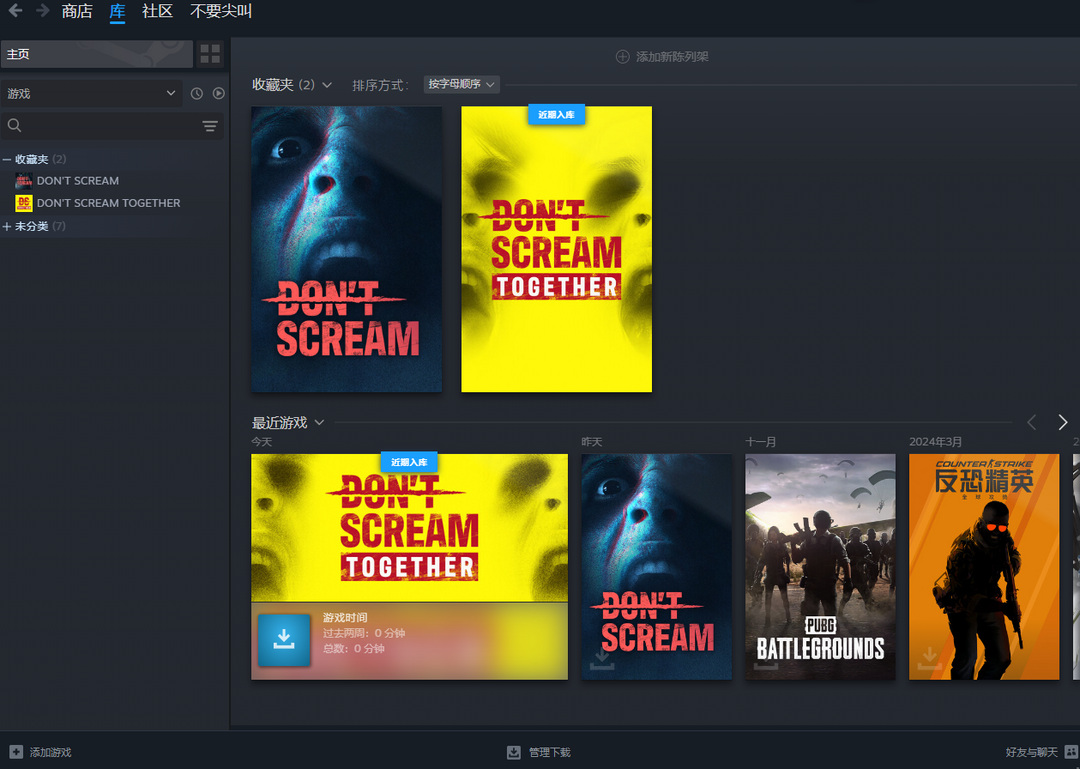The width and height of the screenshot is (1080, 769).
Task: Open 管理下载 in the bottom bar
Action: tap(539, 752)
